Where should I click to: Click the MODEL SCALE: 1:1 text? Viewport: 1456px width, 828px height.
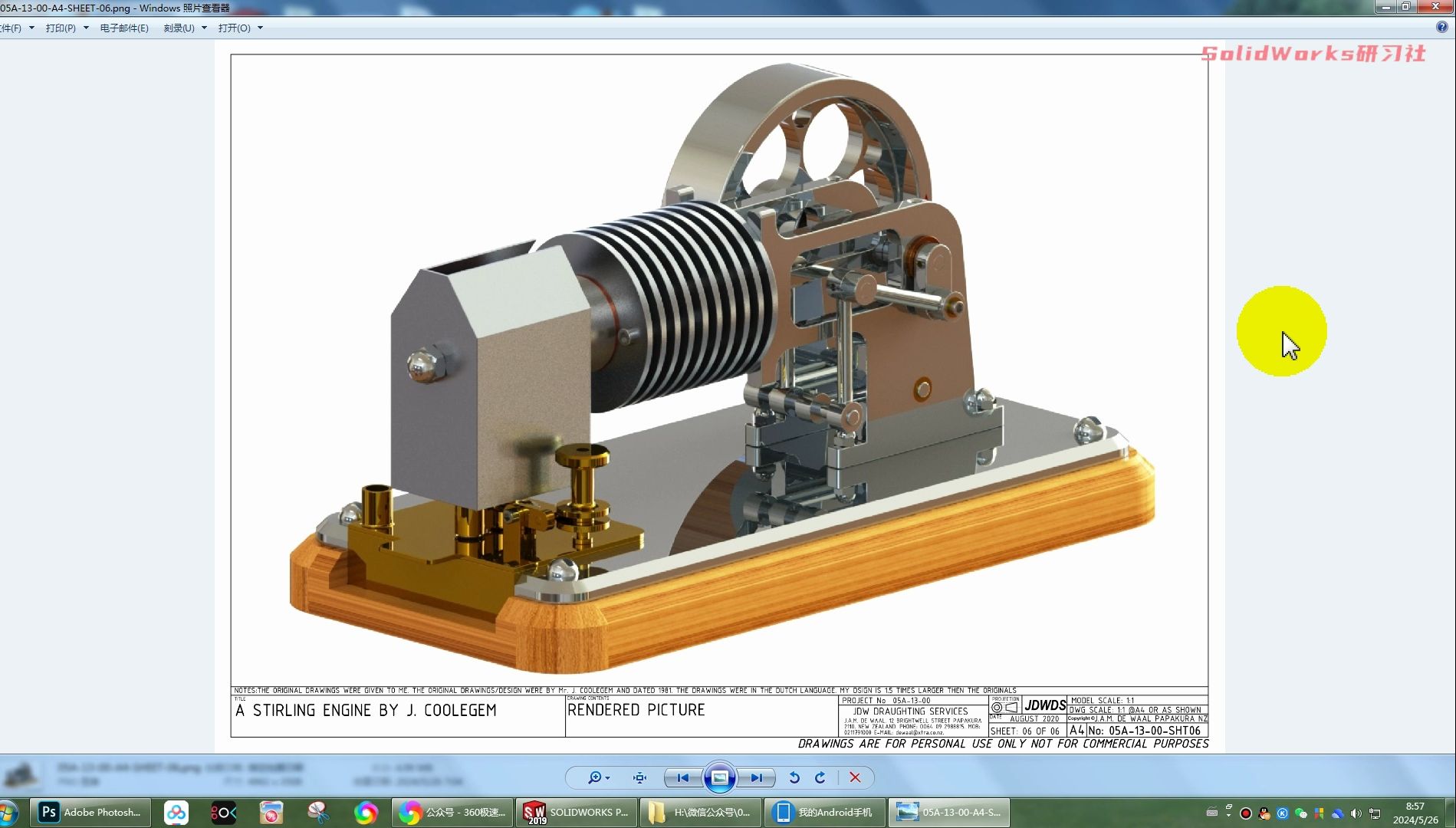click(1103, 701)
